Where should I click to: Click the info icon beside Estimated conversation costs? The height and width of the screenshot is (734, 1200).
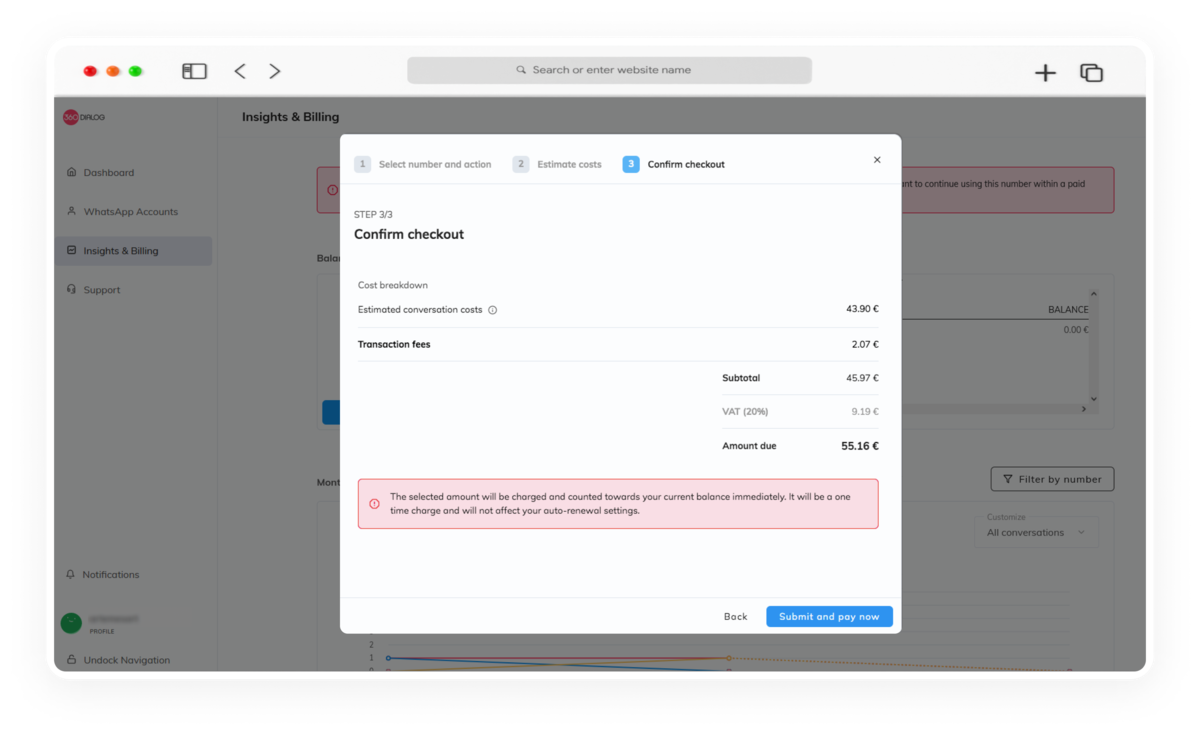[493, 310]
